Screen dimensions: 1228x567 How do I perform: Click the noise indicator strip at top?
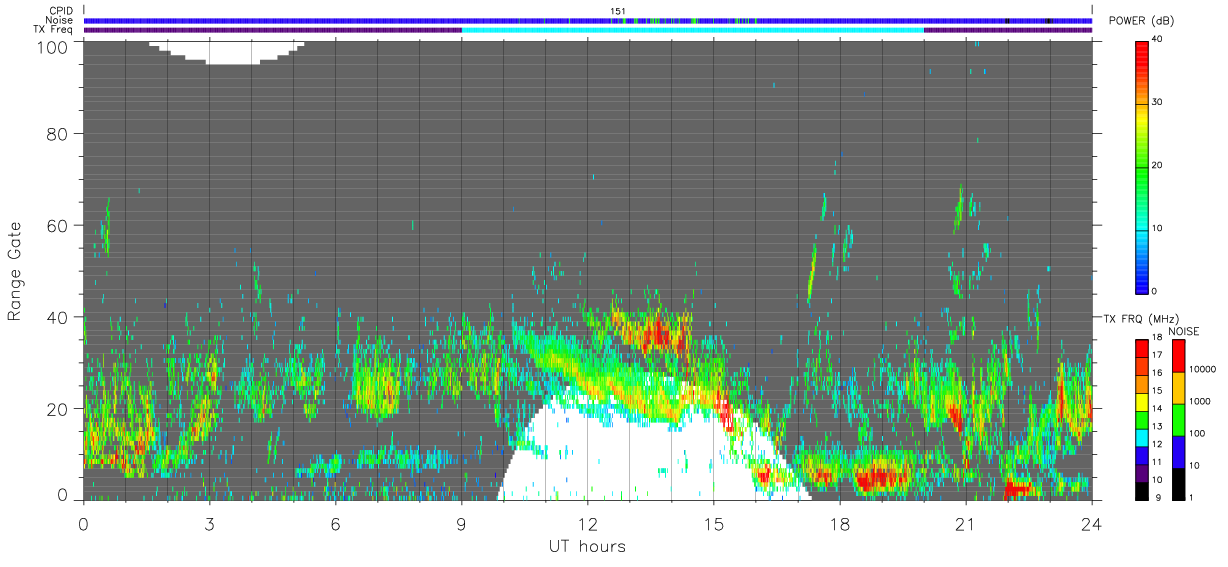(x=588, y=21)
